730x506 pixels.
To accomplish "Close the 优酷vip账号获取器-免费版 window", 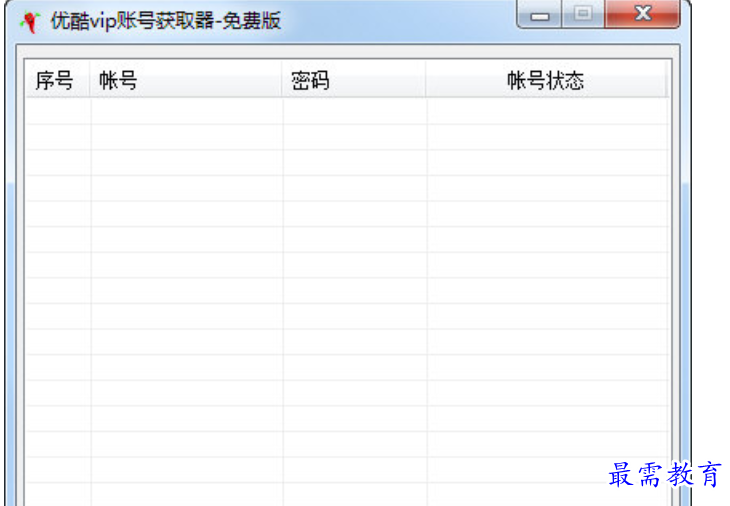I will coord(642,14).
